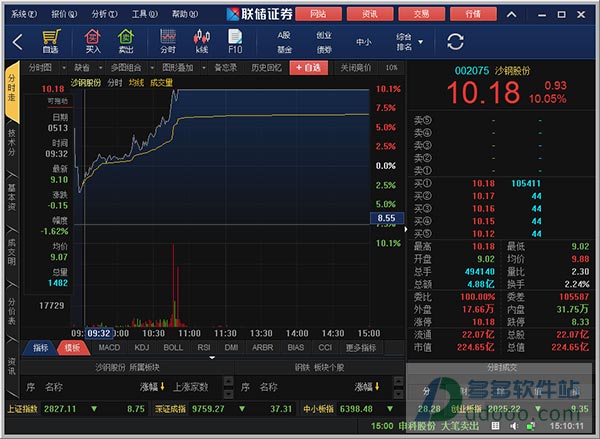Expand the 图形叠加 dropdown
Viewport: 600px width, 439px height.
coord(204,68)
